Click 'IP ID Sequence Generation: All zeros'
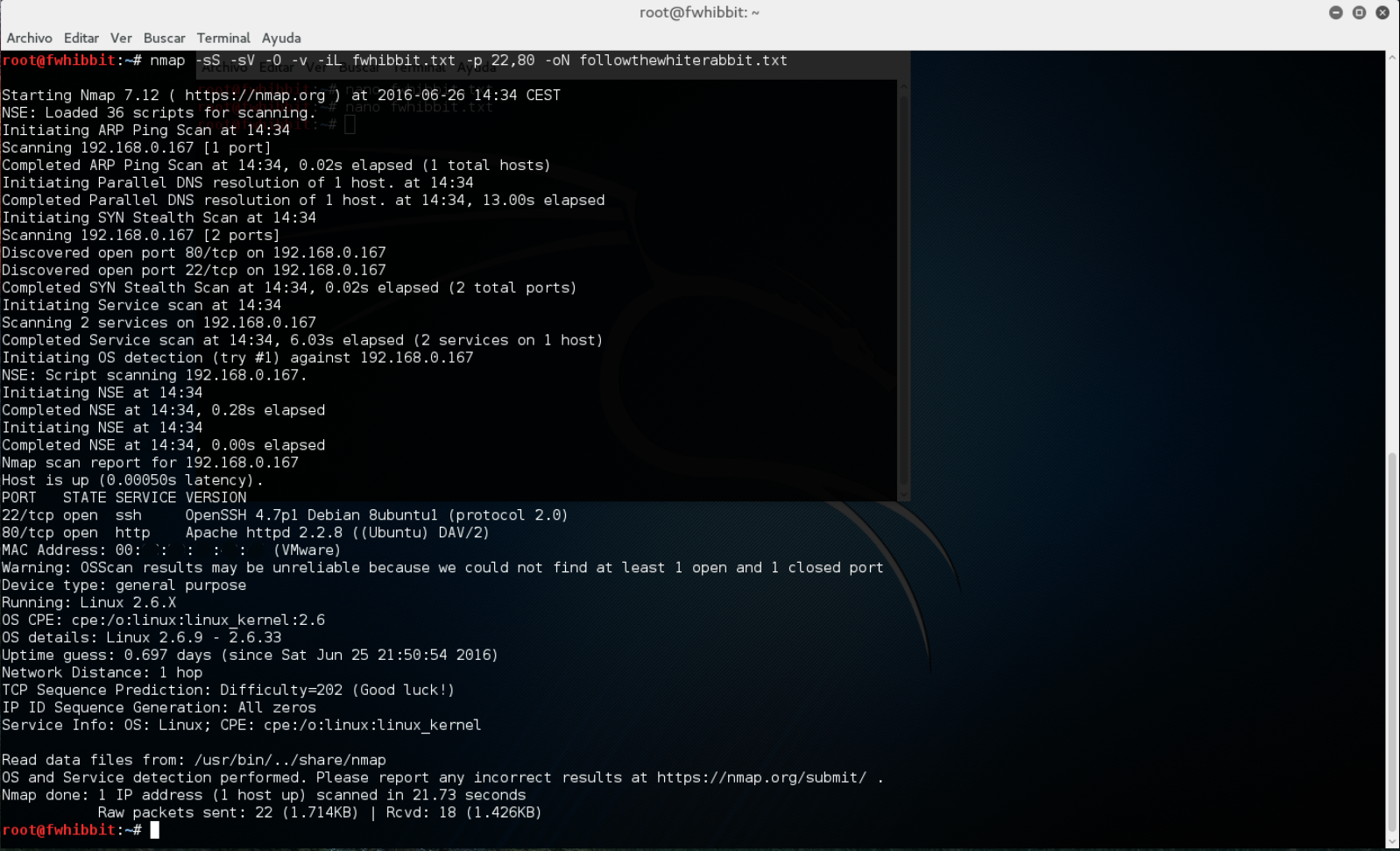Viewport: 1400px width, 851px height. (159, 708)
